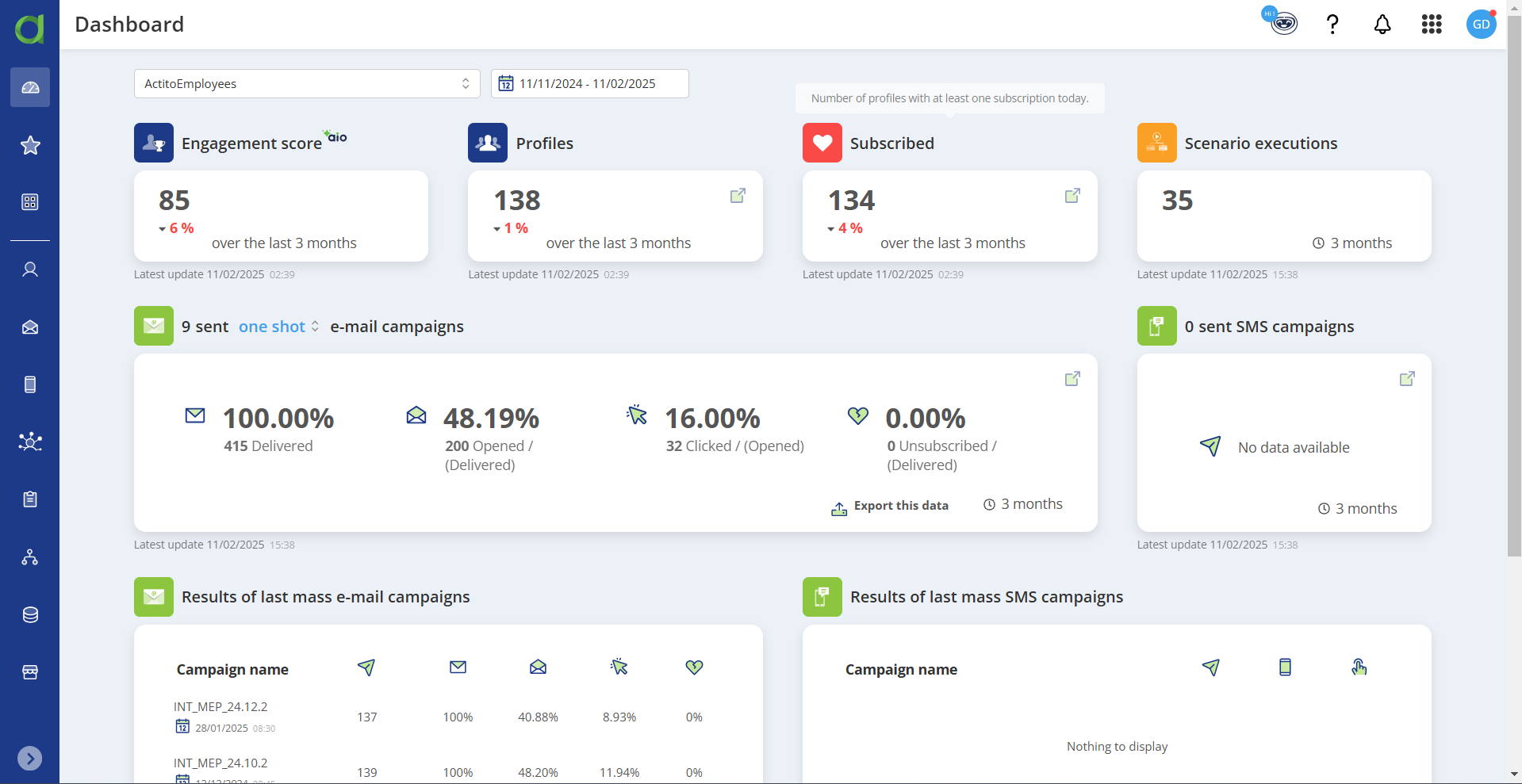Click the Profiles group icon
This screenshot has height=784, width=1522.
488,143
